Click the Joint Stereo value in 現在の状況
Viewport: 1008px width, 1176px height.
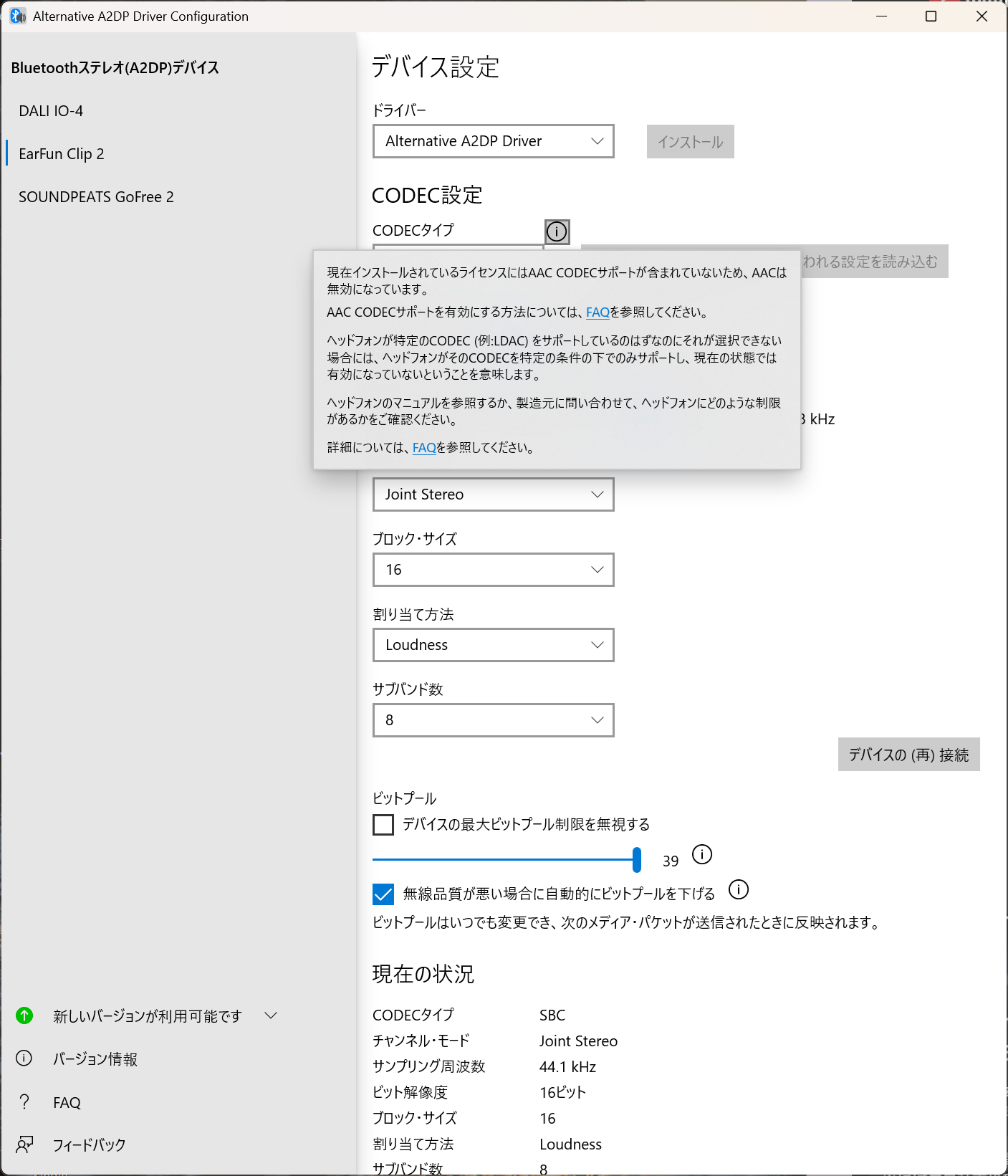pos(578,1041)
